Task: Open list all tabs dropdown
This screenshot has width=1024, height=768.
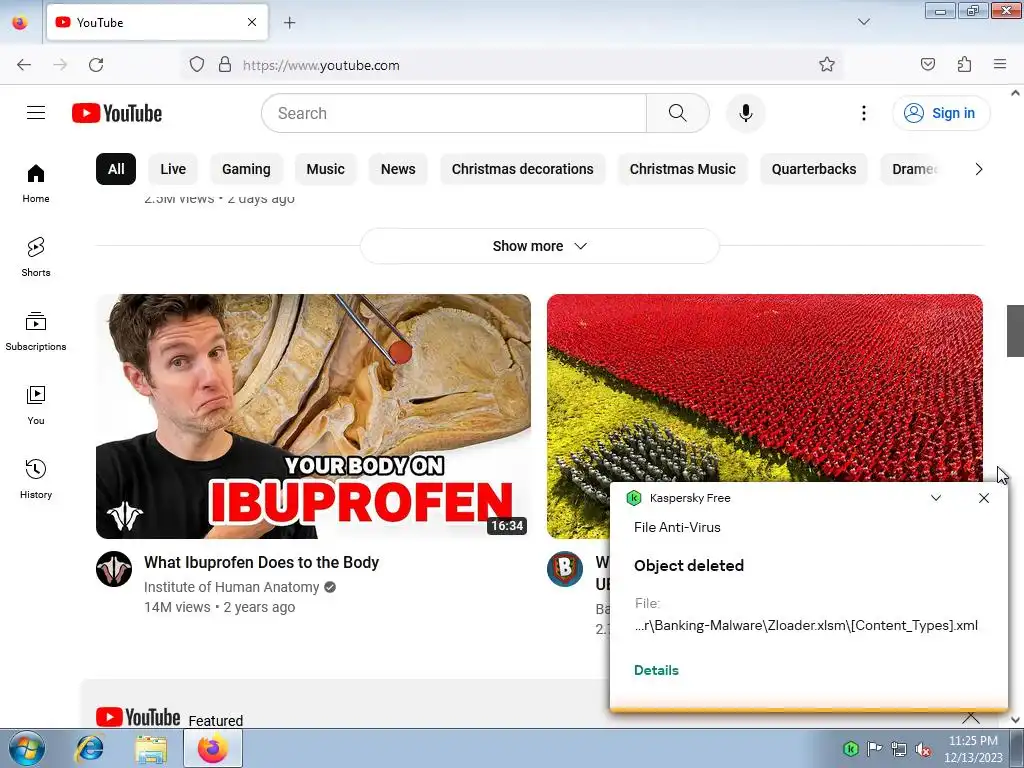Action: pyautogui.click(x=863, y=22)
